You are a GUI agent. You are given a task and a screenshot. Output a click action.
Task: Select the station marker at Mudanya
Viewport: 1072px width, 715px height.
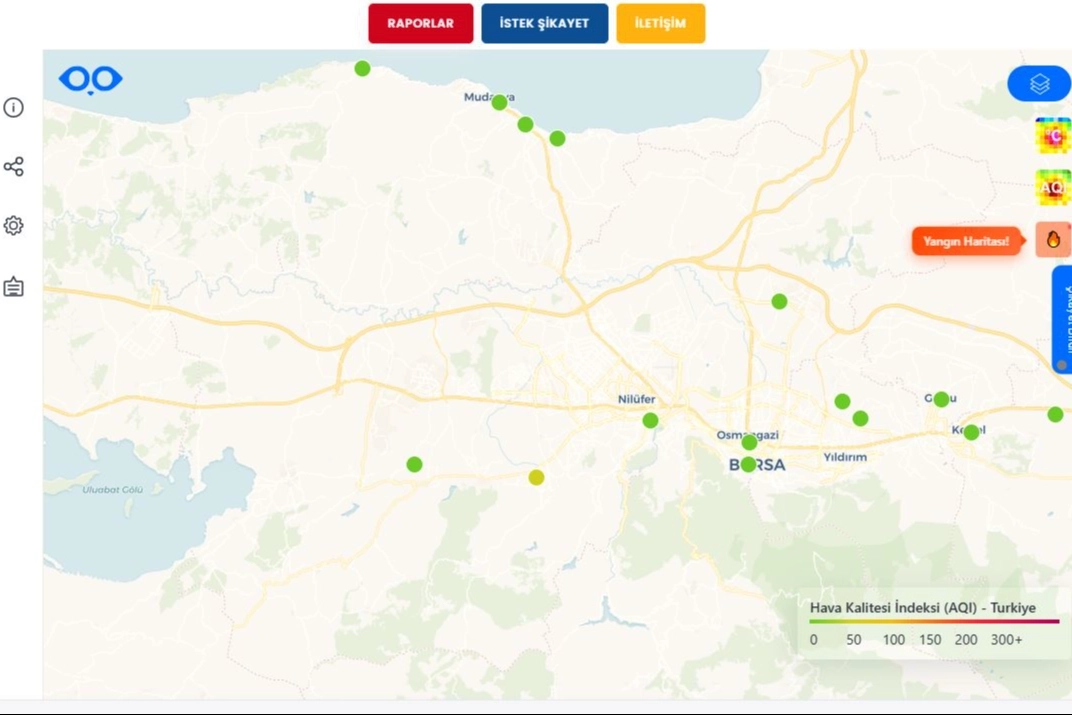[x=499, y=102]
